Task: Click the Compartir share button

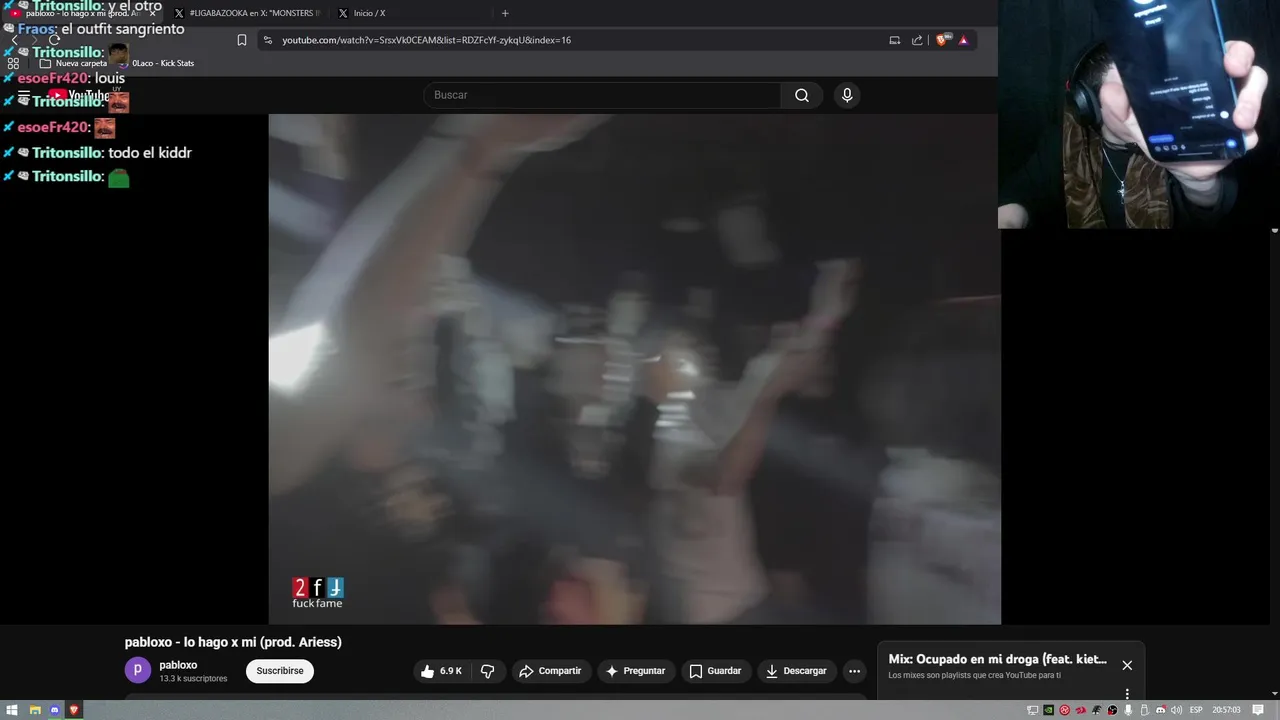Action: (x=550, y=671)
